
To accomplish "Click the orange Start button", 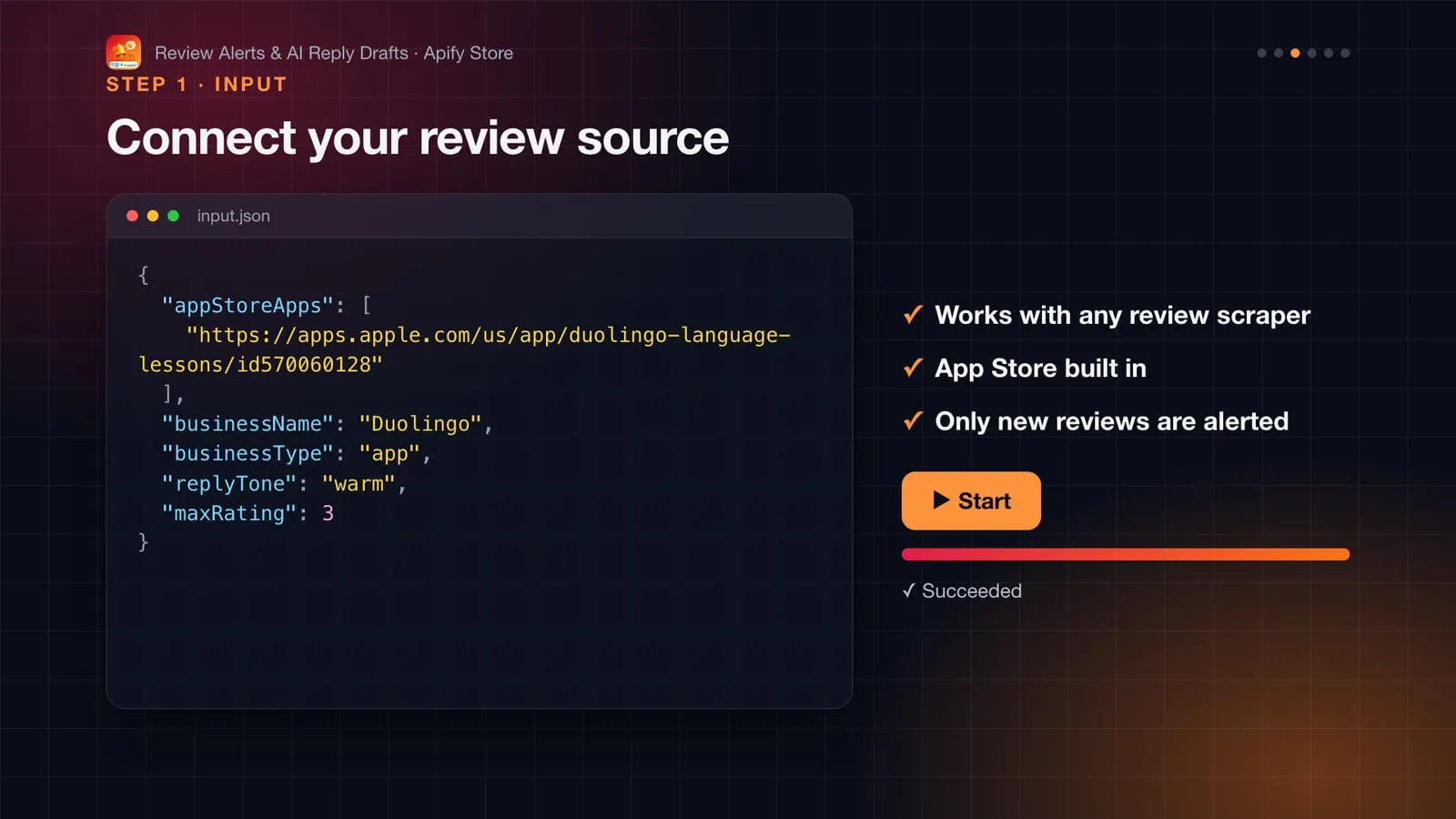I will click(x=971, y=500).
